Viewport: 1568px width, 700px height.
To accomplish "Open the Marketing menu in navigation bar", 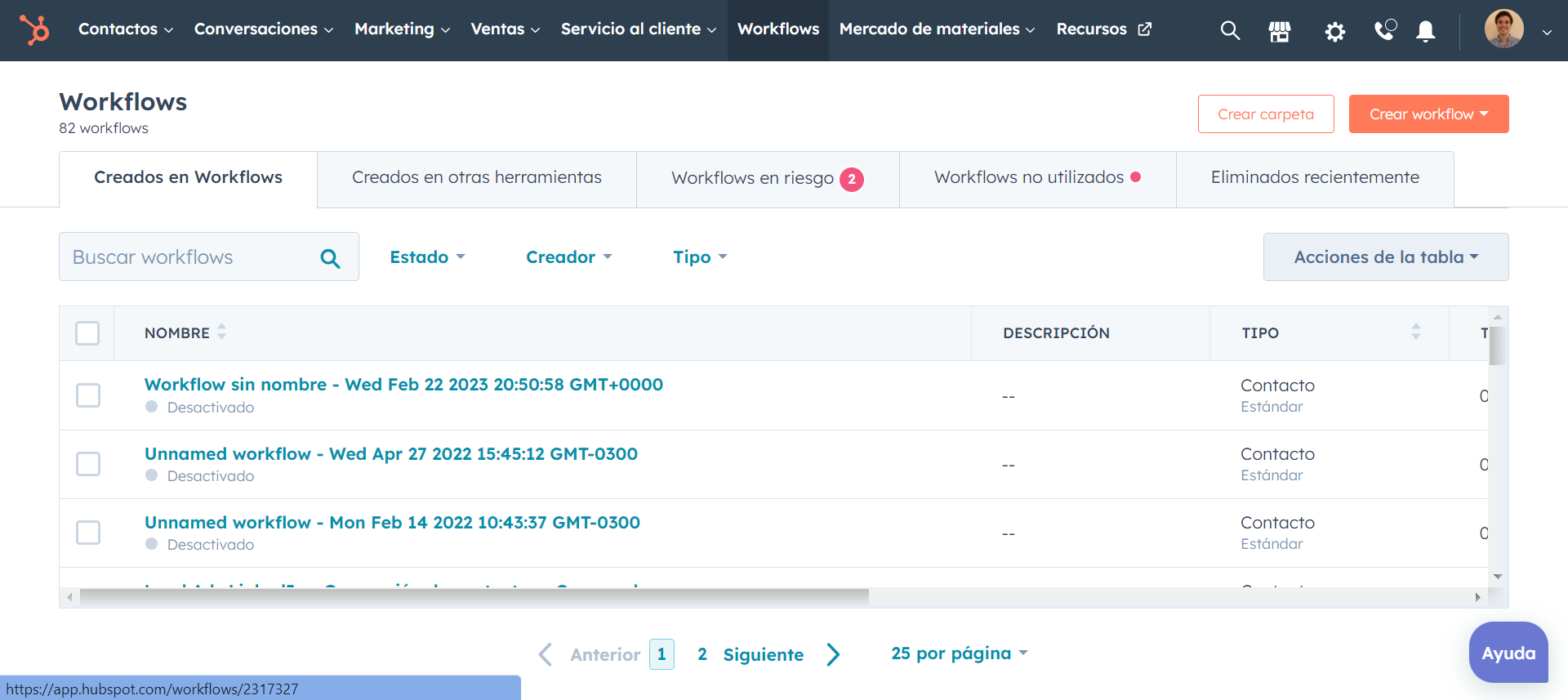I will [402, 29].
